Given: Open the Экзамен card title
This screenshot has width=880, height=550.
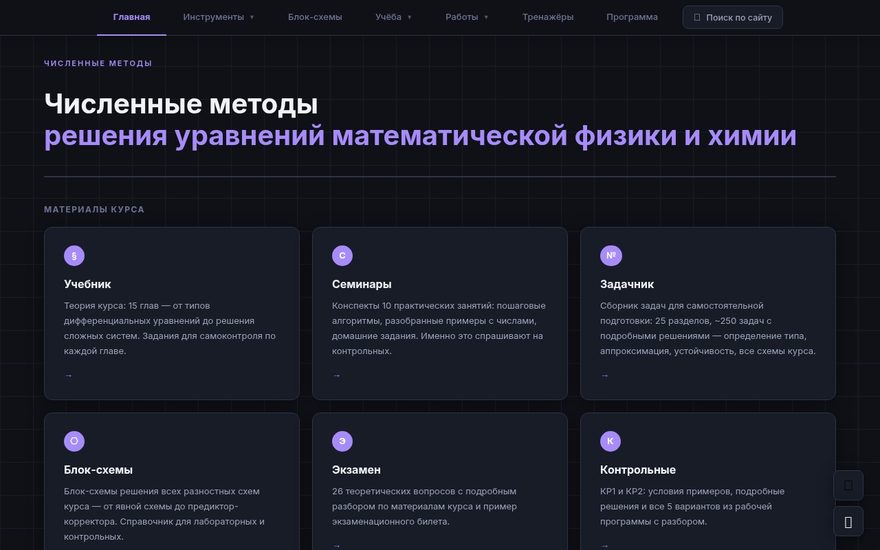Looking at the screenshot, I should [x=356, y=470].
